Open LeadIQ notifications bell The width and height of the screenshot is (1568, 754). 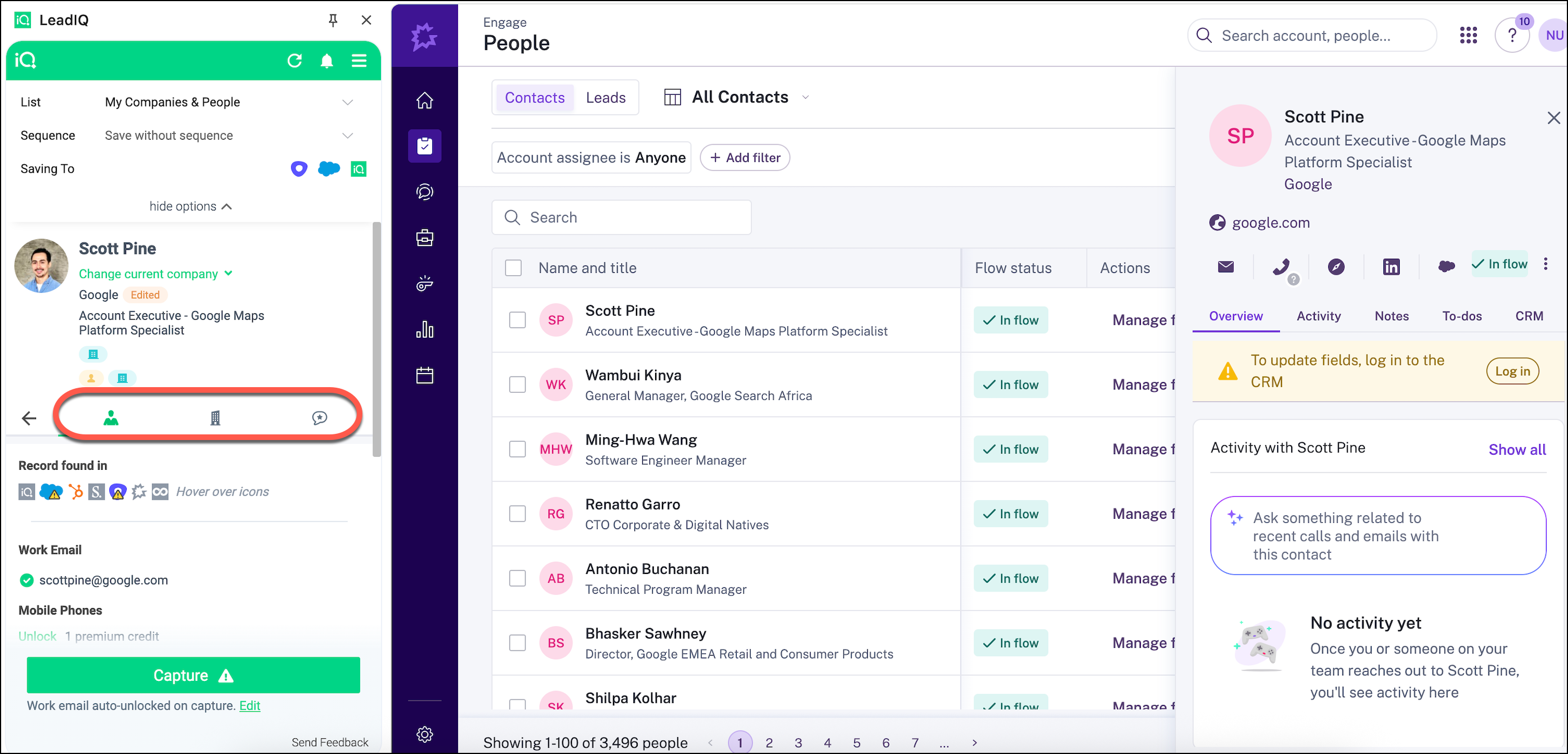(x=327, y=60)
